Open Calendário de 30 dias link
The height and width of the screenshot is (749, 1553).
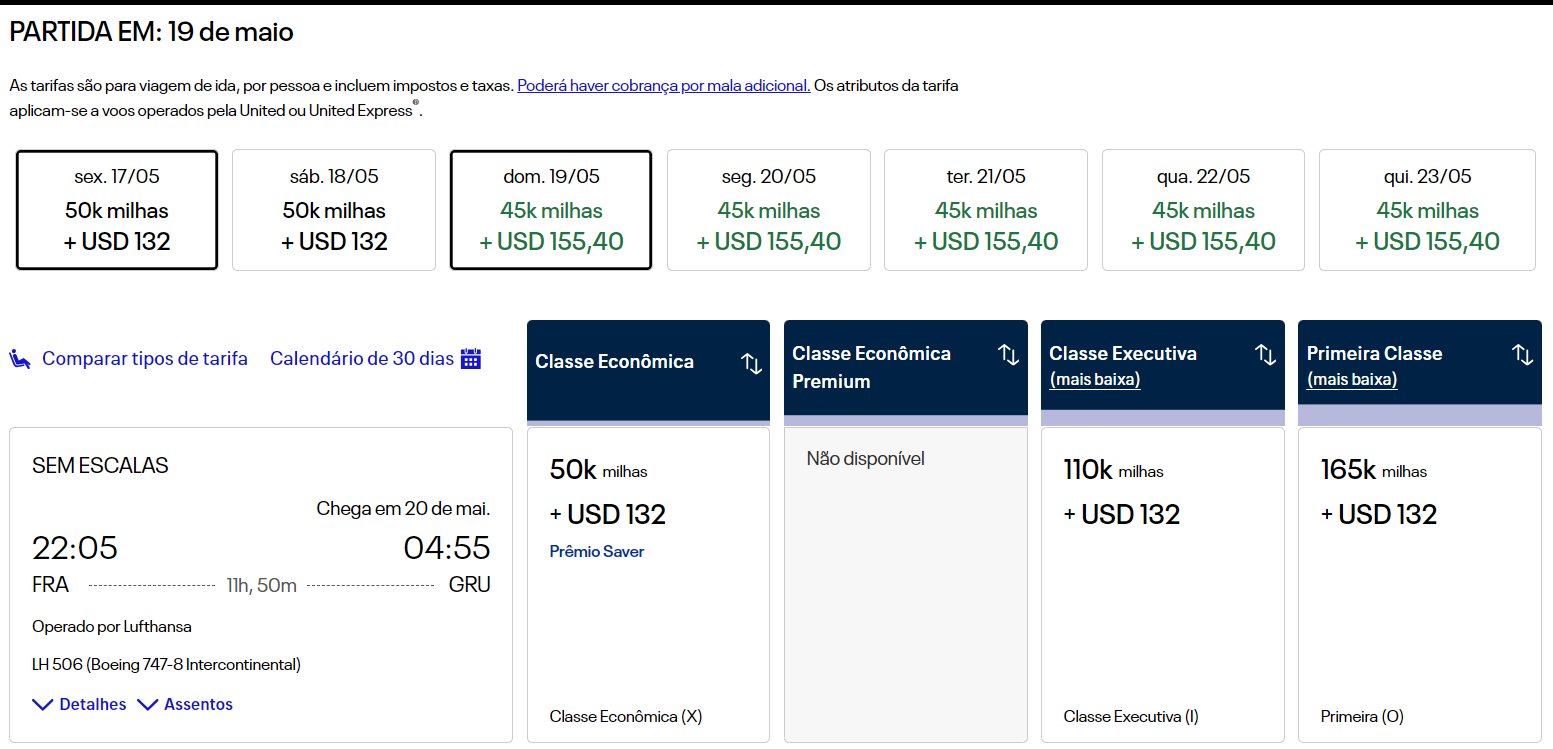pos(362,359)
